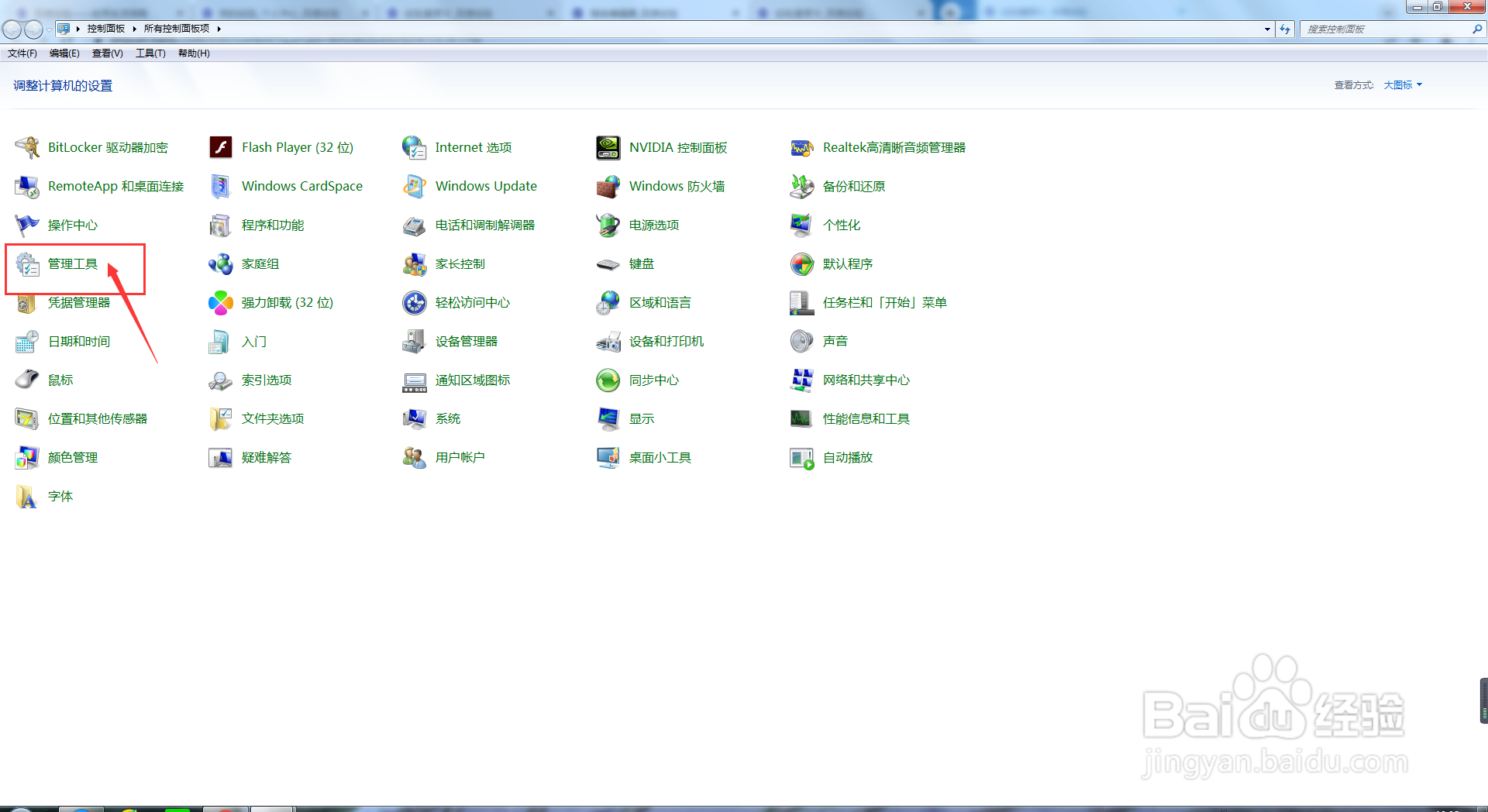This screenshot has height=812, width=1488.
Task: Click the 自动播放 icon
Action: (802, 457)
